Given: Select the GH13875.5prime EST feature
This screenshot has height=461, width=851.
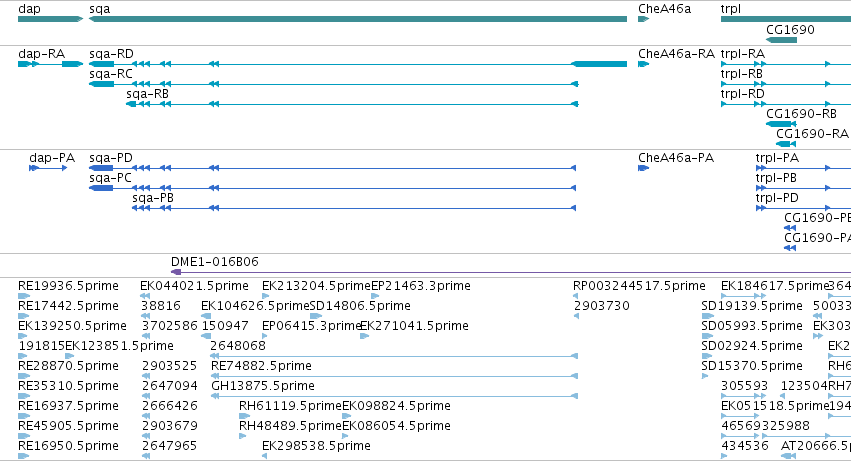Looking at the screenshot, I should click(395, 396).
